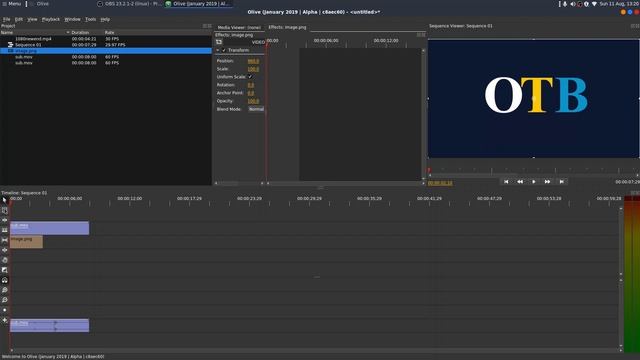The width and height of the screenshot is (640, 360).
Task: Toggle the Transform effect enabled checkbox
Action: pyautogui.click(x=224, y=50)
